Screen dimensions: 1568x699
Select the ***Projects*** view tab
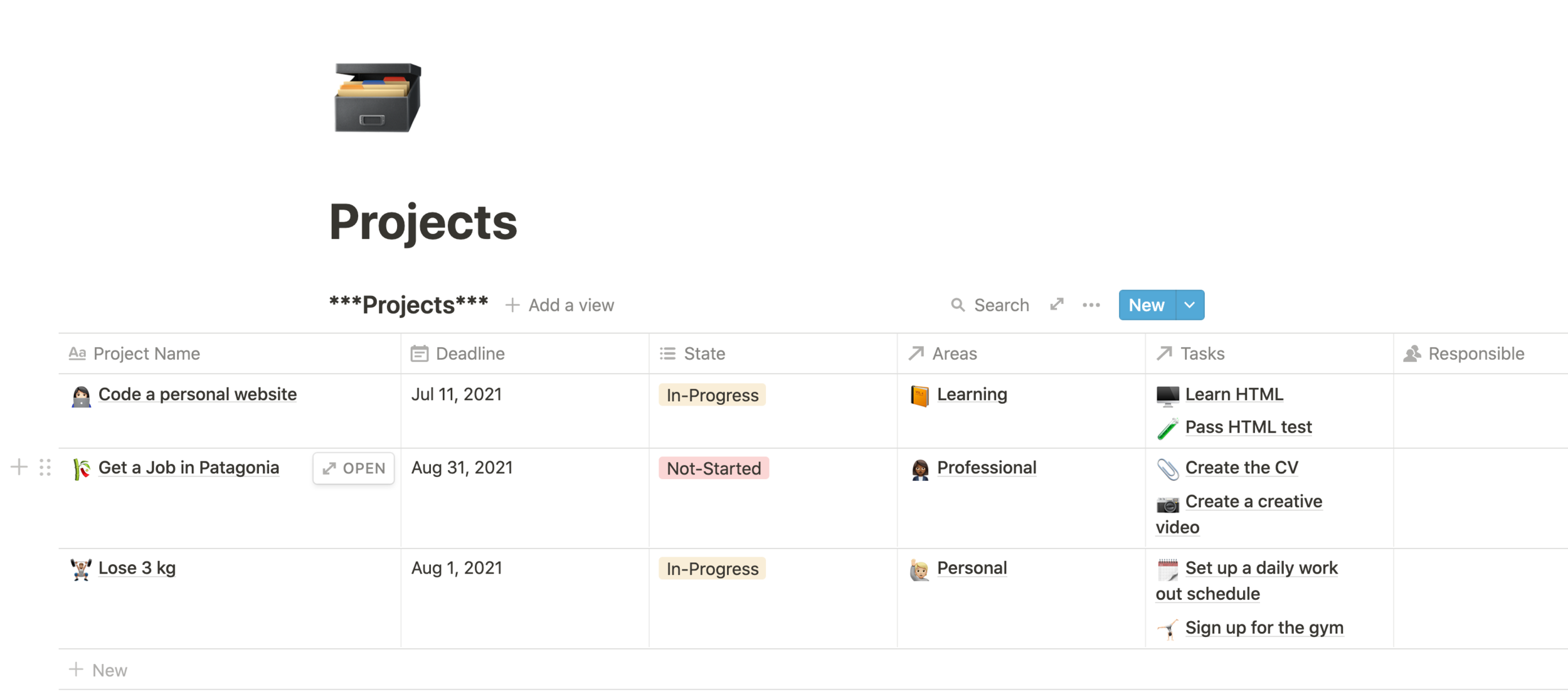[408, 305]
